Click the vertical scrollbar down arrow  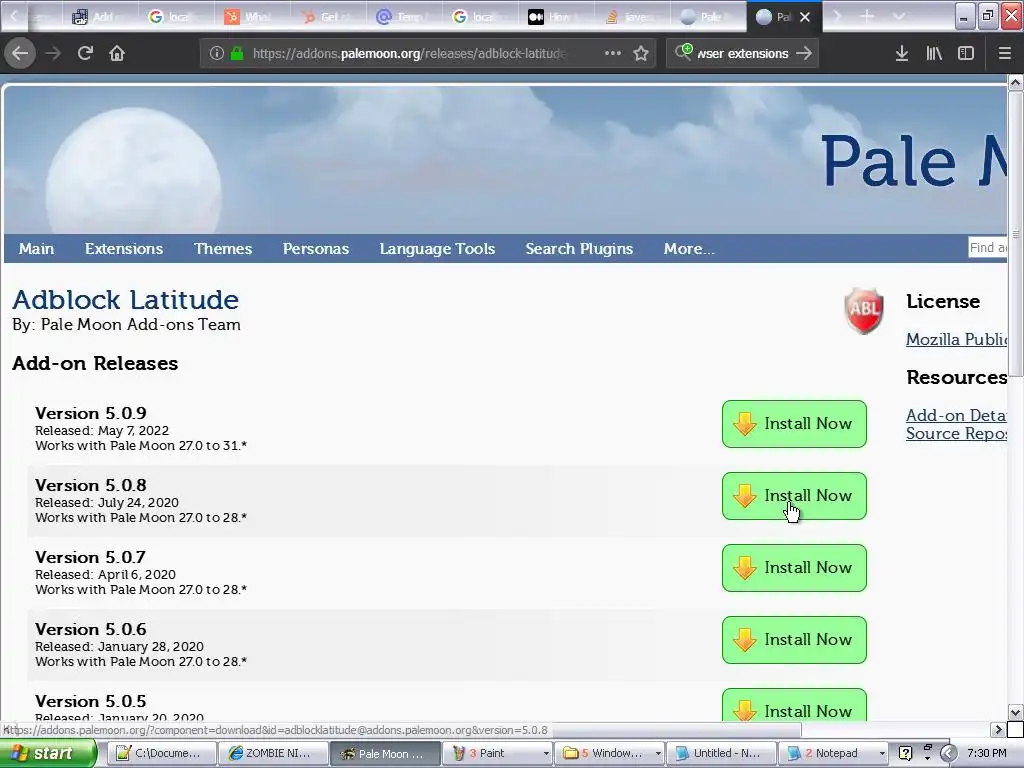(x=1015, y=712)
